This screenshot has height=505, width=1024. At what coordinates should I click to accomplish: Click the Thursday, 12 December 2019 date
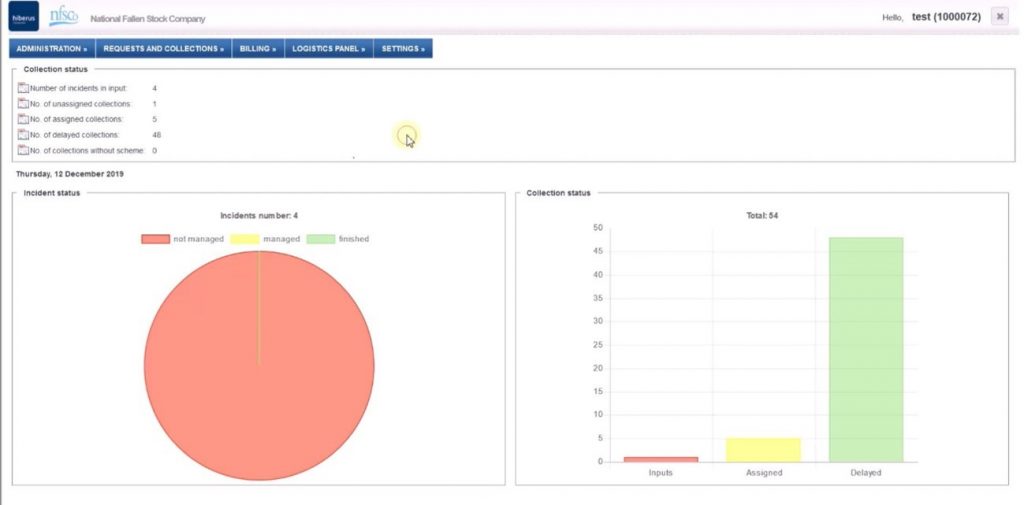pos(70,174)
